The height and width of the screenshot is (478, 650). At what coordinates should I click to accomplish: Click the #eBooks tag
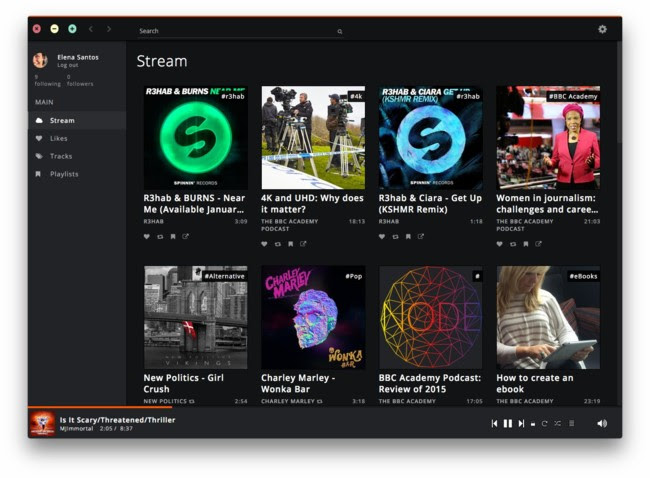[x=583, y=276]
